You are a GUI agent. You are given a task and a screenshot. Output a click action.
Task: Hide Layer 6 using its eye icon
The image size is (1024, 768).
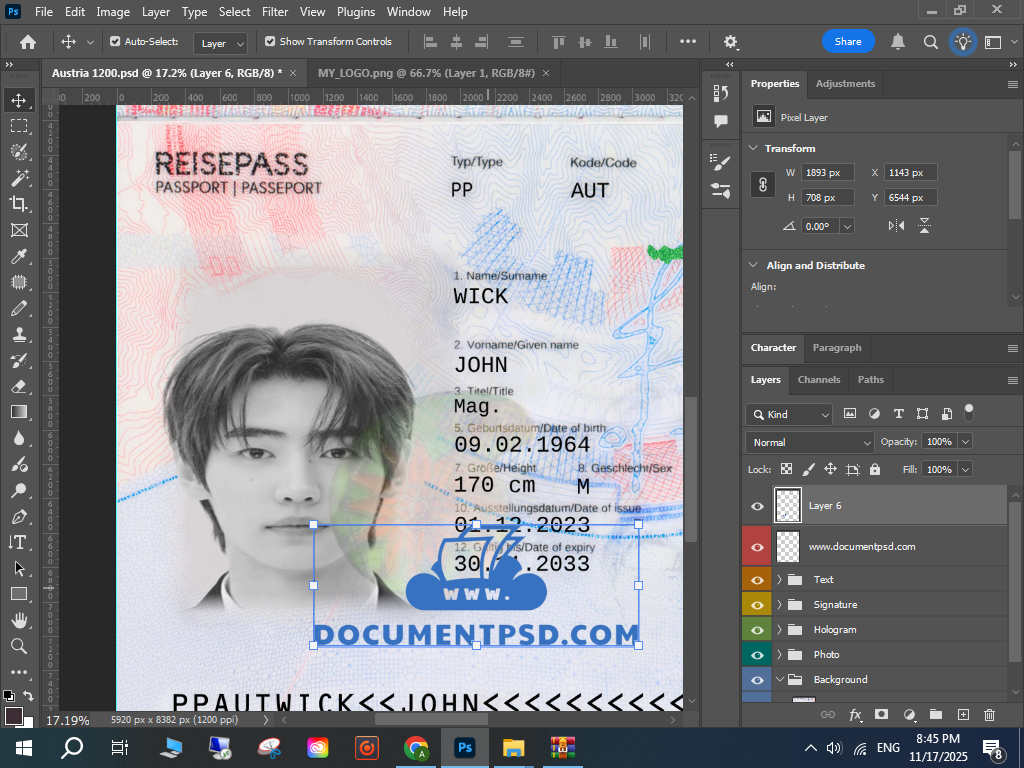click(x=757, y=506)
